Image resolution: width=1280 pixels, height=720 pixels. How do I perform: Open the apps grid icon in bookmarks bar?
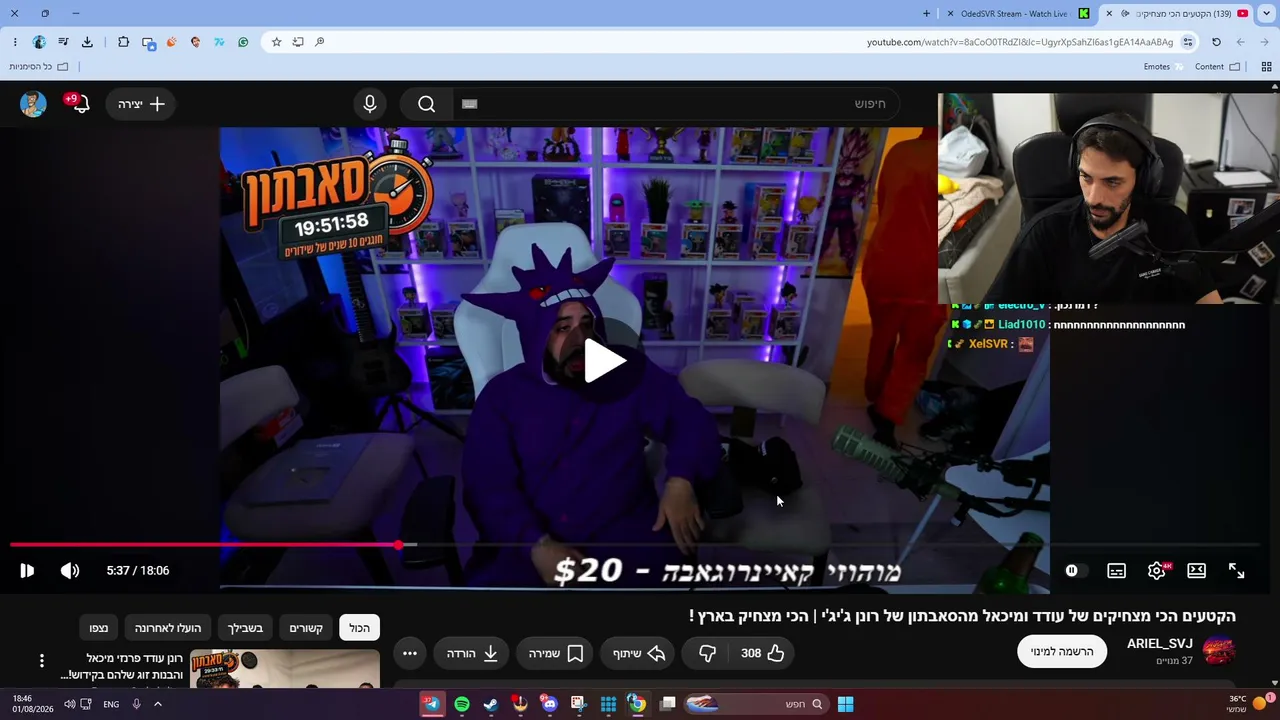coord(1266,67)
